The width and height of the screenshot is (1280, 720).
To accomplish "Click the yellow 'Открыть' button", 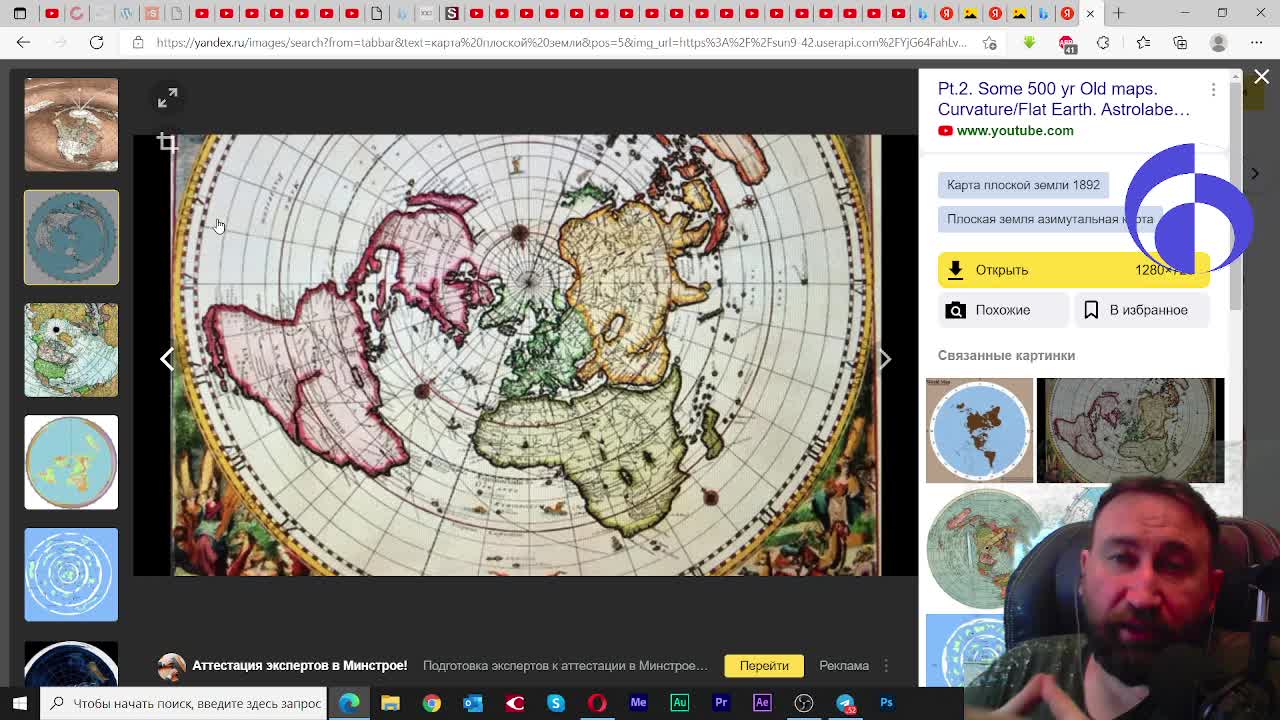I will [x=1073, y=270].
